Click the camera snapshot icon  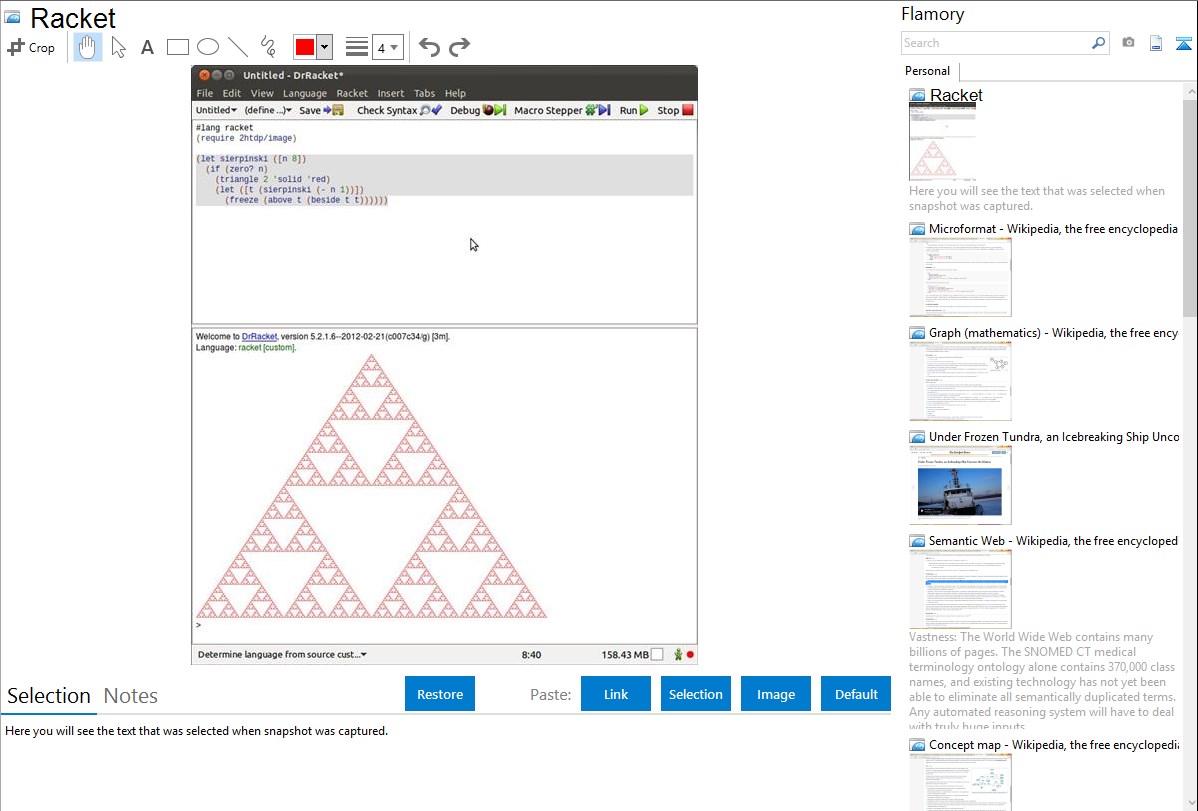[1128, 43]
